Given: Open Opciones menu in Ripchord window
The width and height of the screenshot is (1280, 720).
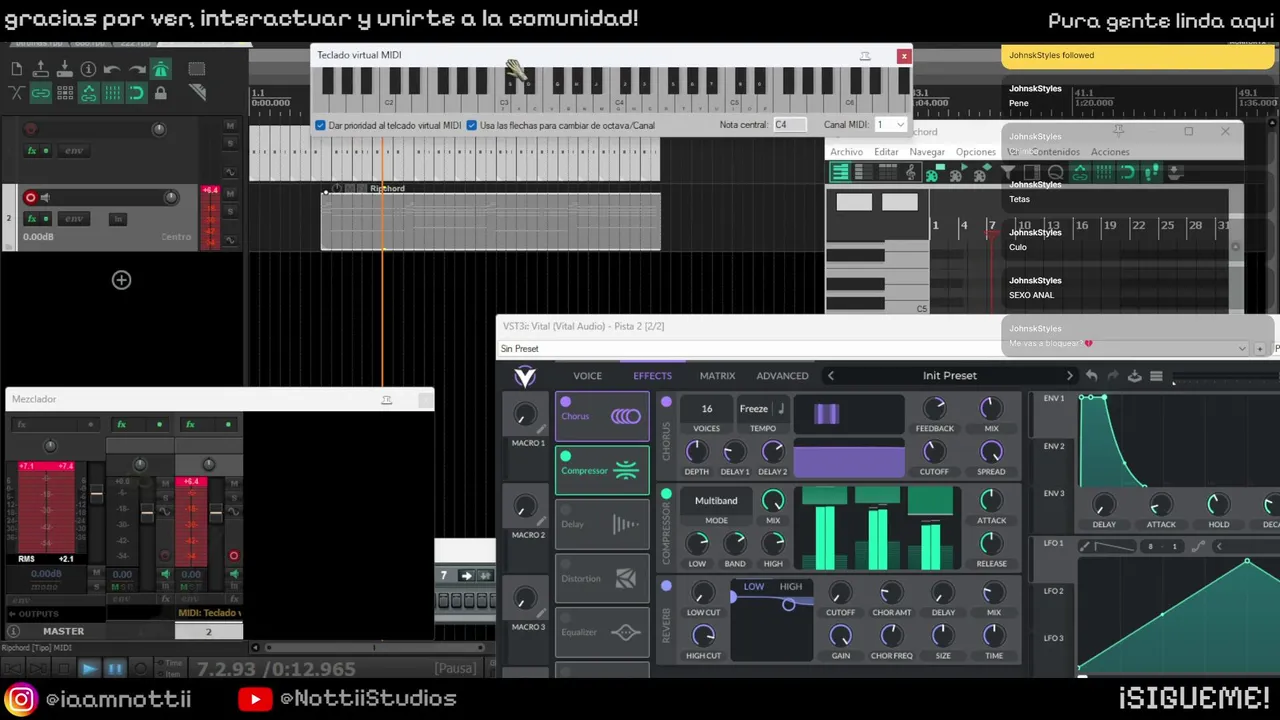Looking at the screenshot, I should 976,152.
